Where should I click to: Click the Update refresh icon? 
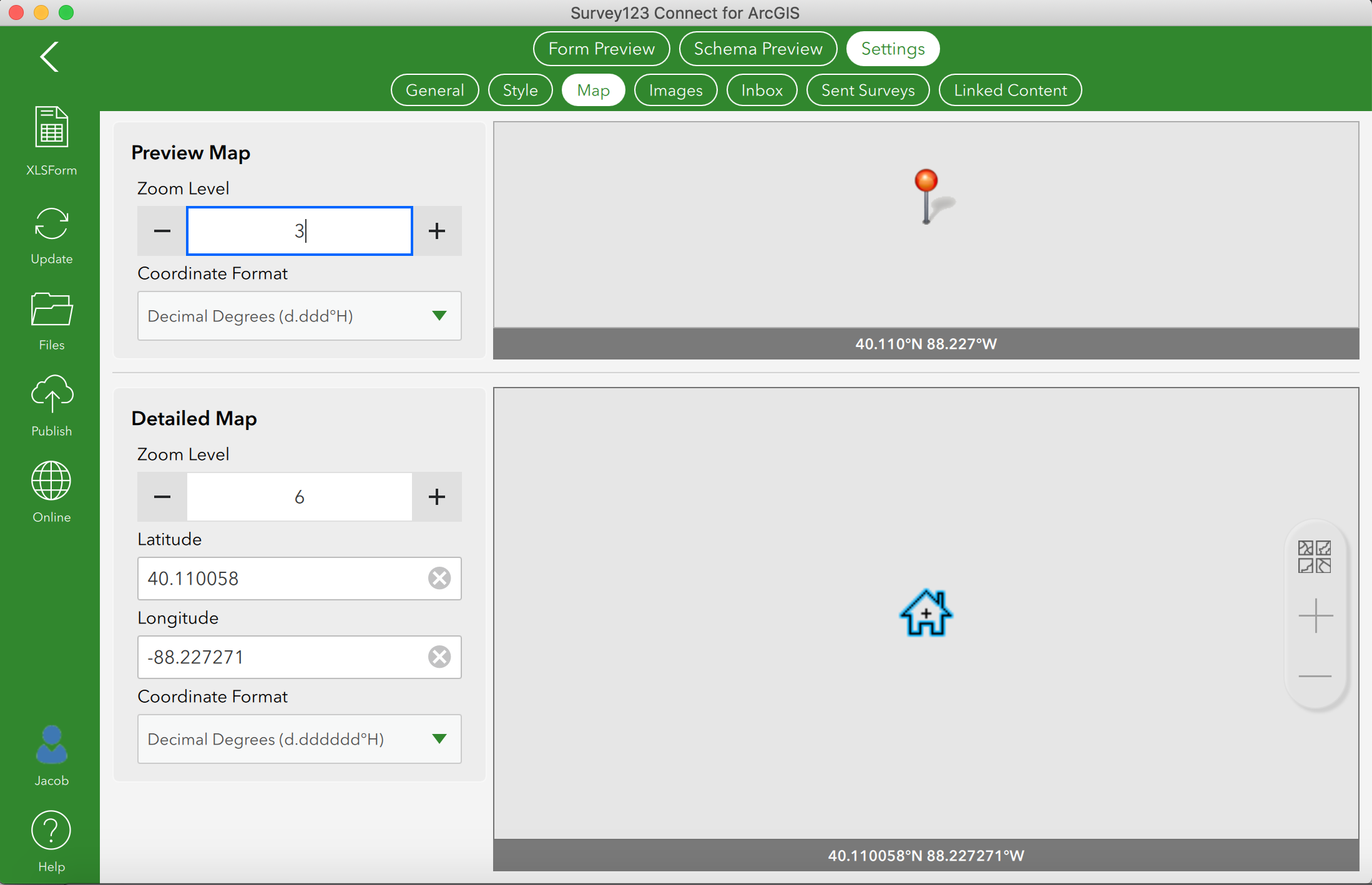[51, 224]
